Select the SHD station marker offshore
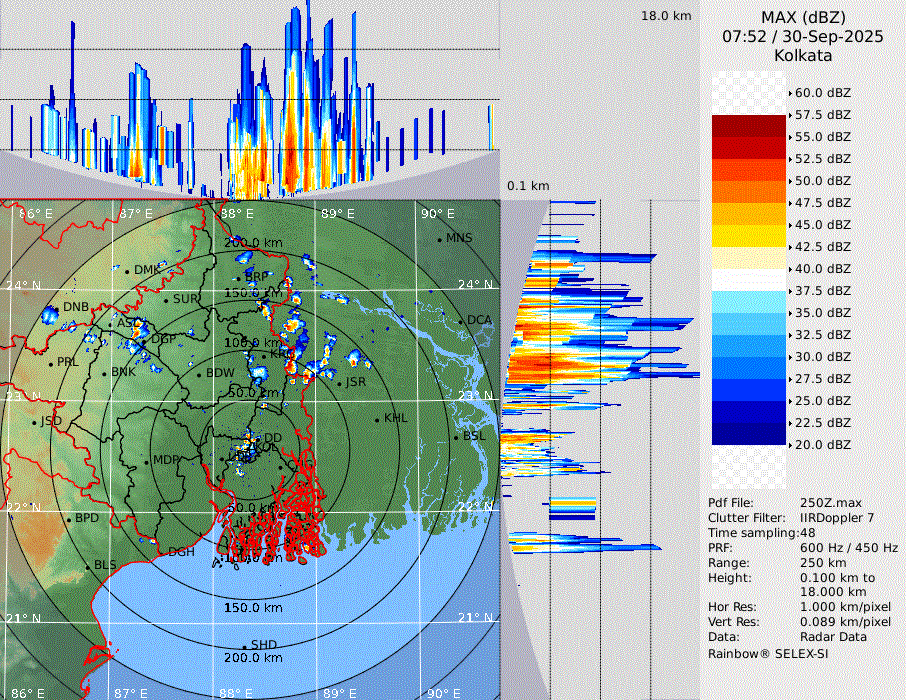Viewport: 906px width, 700px height. (245, 646)
